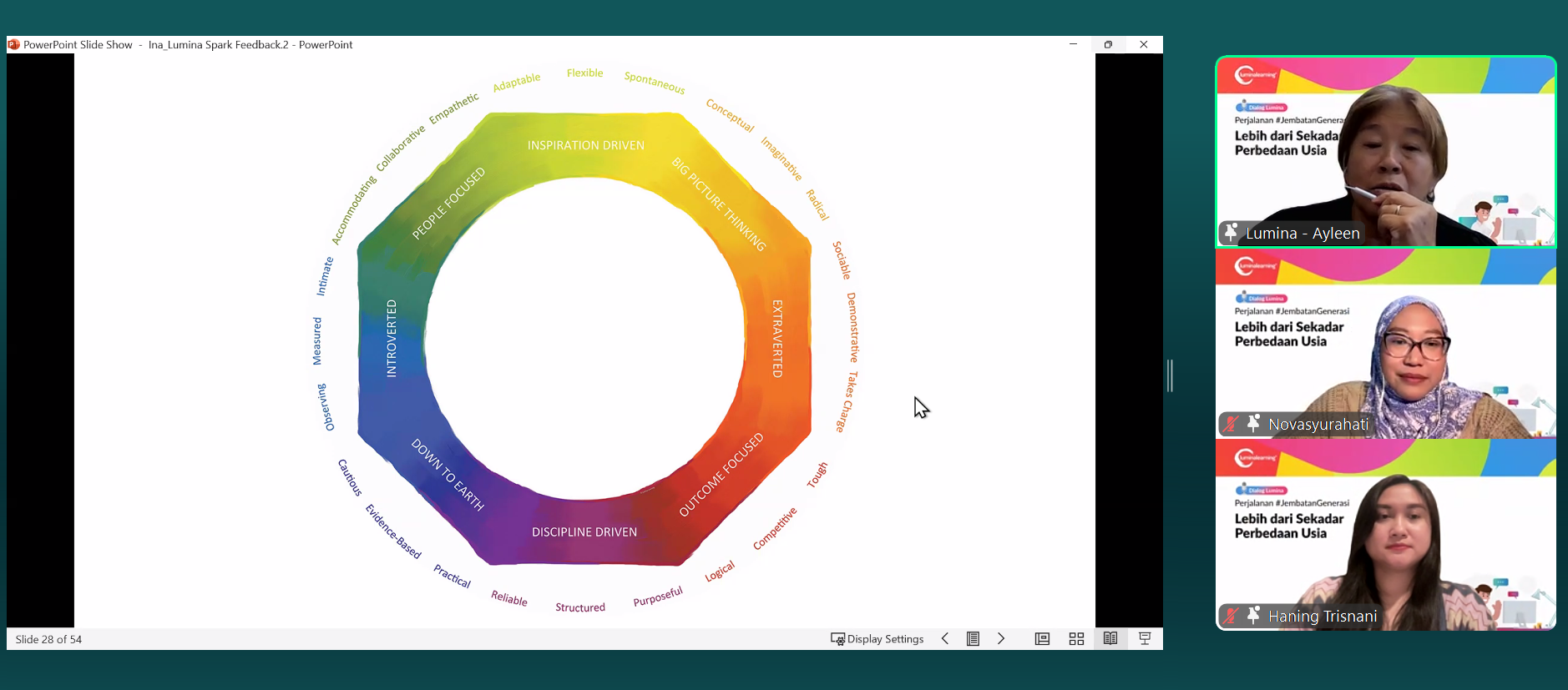Click the word Conceptual on the slide
Image resolution: width=1568 pixels, height=690 pixels.
click(730, 115)
